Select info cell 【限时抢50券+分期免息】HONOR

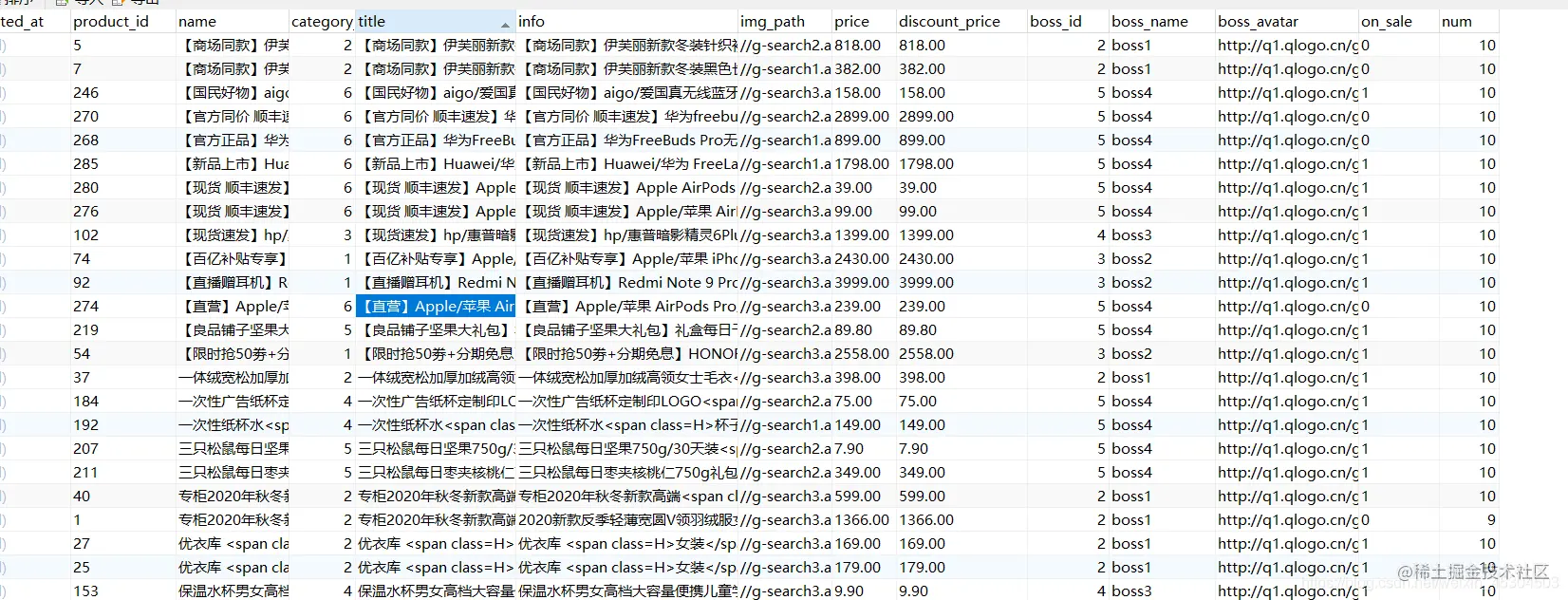point(626,353)
